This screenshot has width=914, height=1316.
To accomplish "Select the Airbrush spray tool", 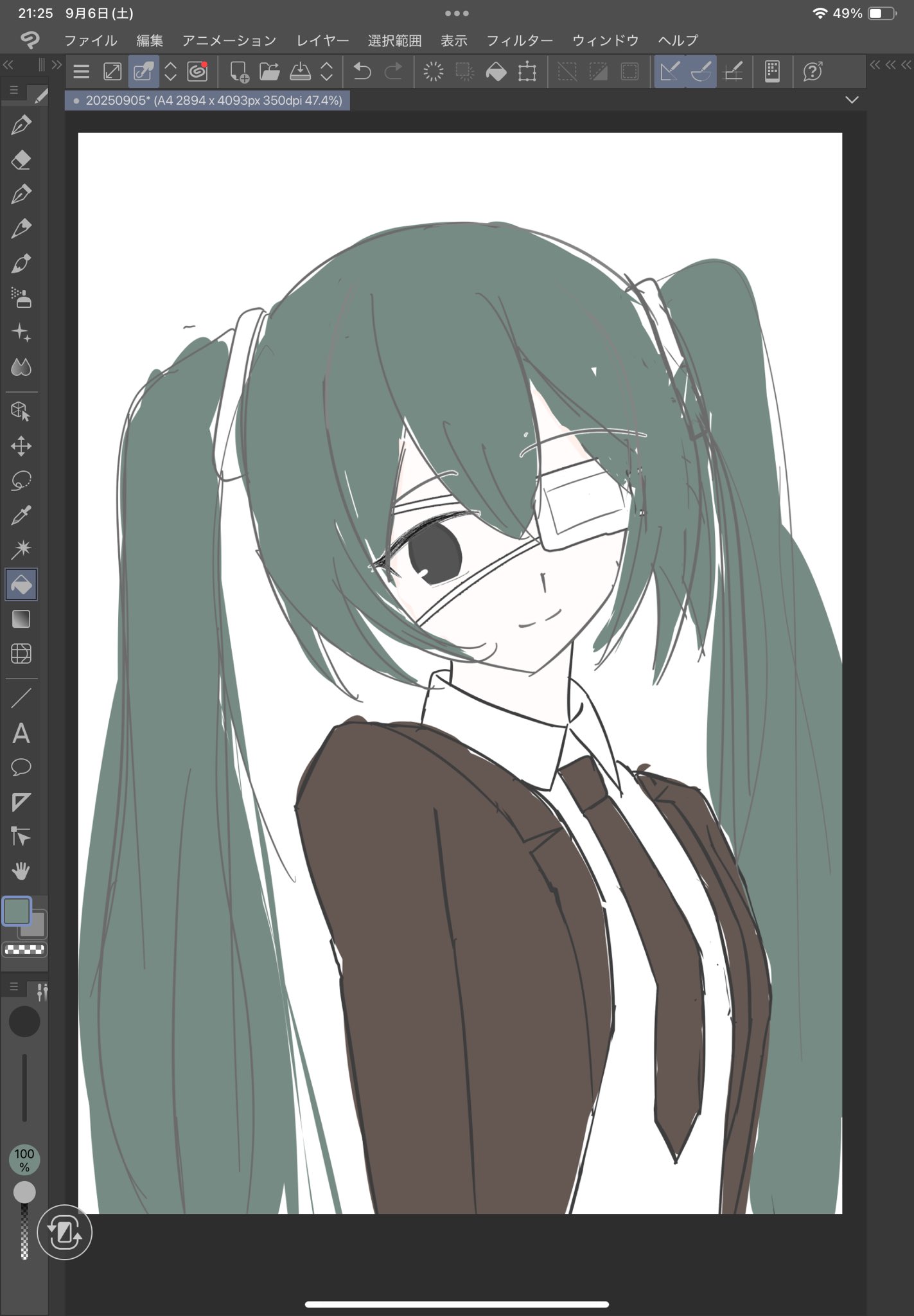I will [21, 298].
